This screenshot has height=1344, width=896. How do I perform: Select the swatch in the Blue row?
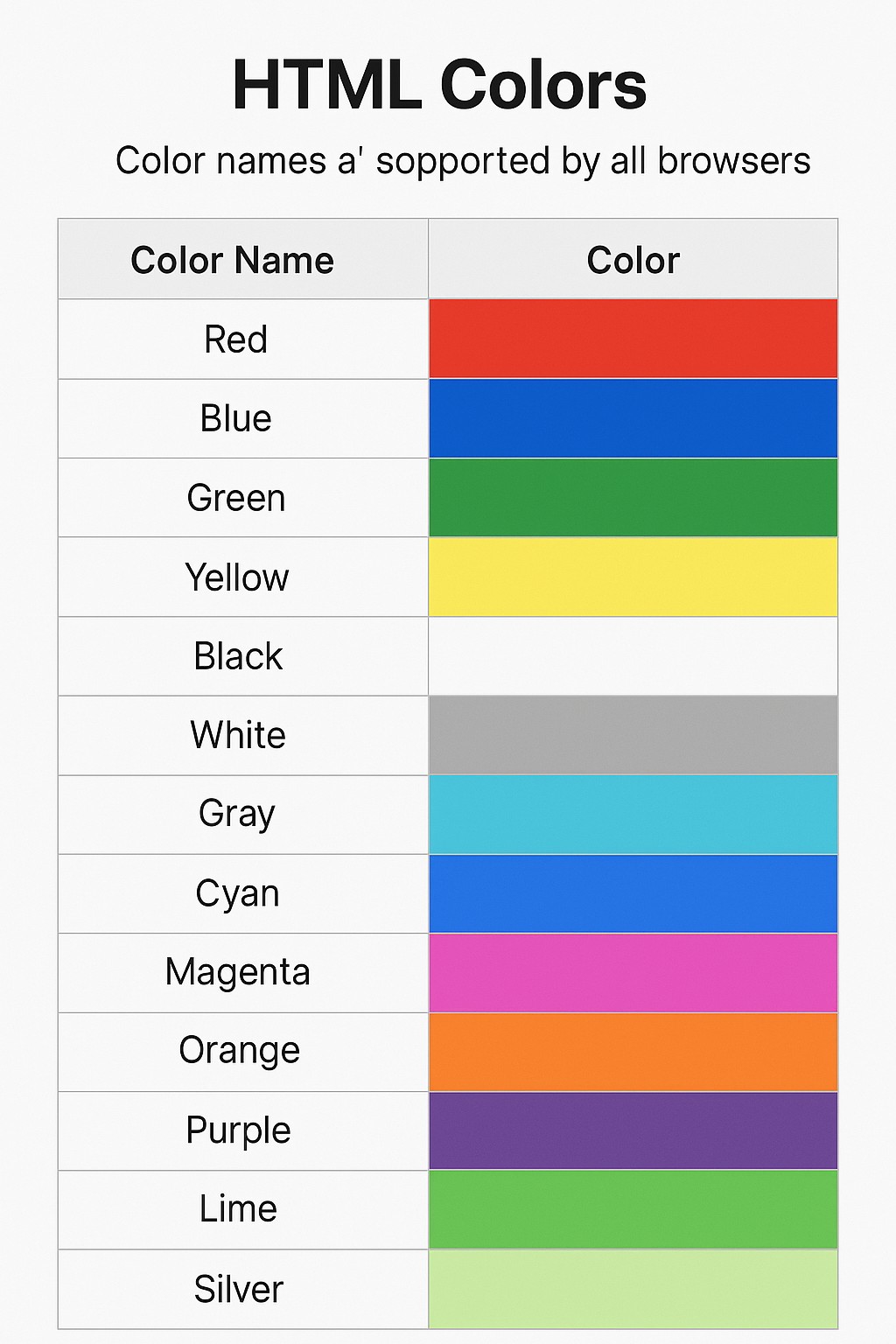(x=633, y=418)
